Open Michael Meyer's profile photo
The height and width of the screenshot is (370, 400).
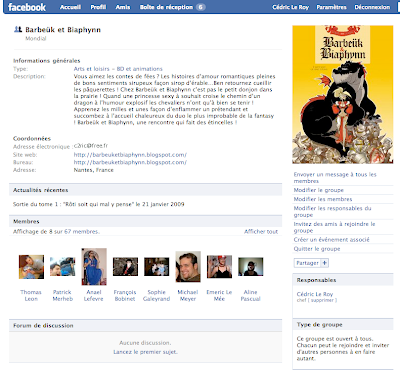tap(188, 267)
